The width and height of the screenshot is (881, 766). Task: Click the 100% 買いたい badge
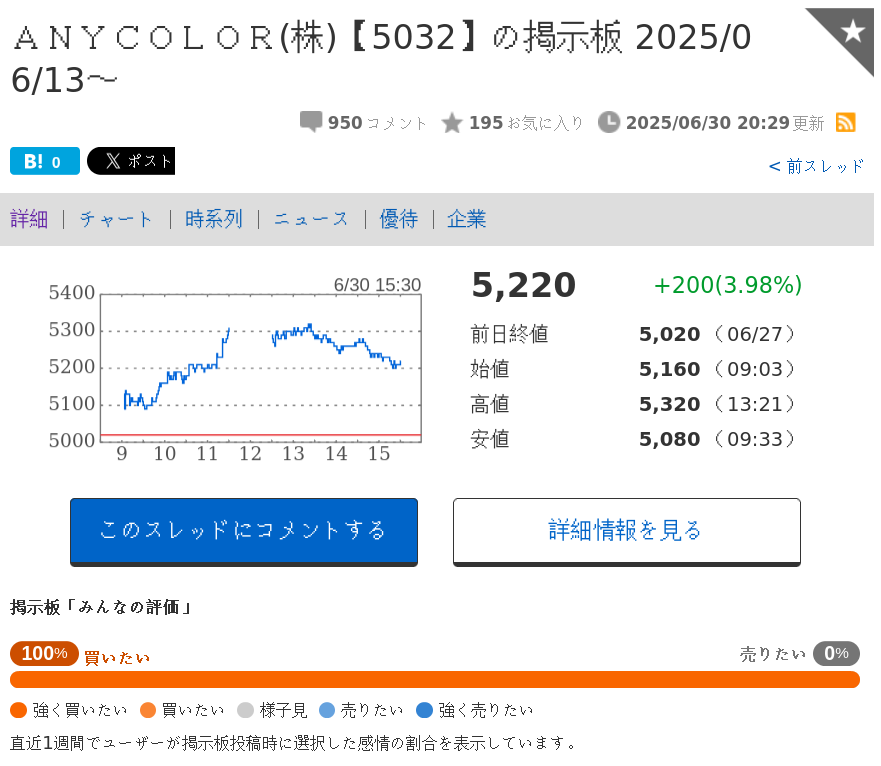point(44,653)
